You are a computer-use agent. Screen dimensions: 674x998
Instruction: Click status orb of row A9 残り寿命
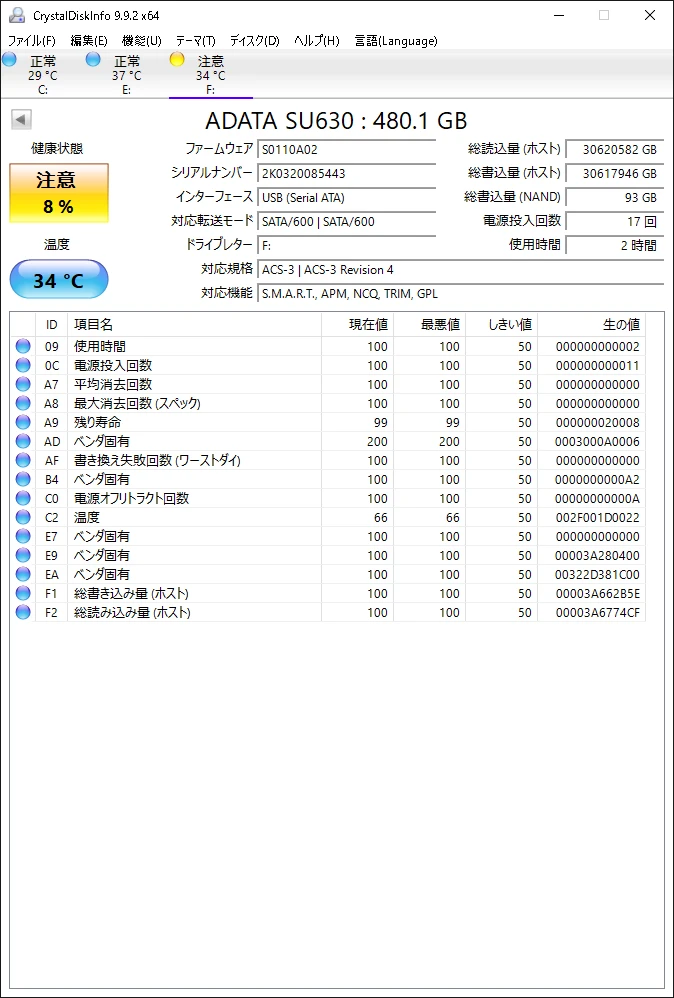pos(23,423)
